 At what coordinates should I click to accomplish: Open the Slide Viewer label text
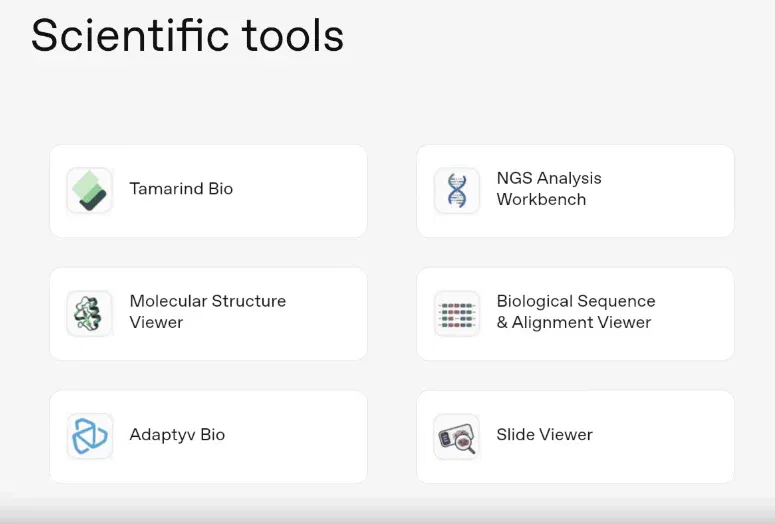point(544,435)
